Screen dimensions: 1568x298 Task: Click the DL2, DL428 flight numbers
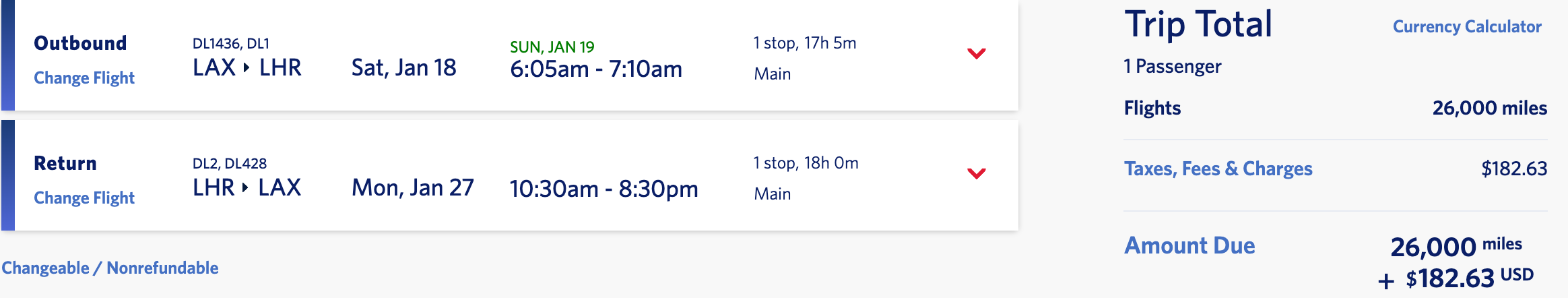230,164
